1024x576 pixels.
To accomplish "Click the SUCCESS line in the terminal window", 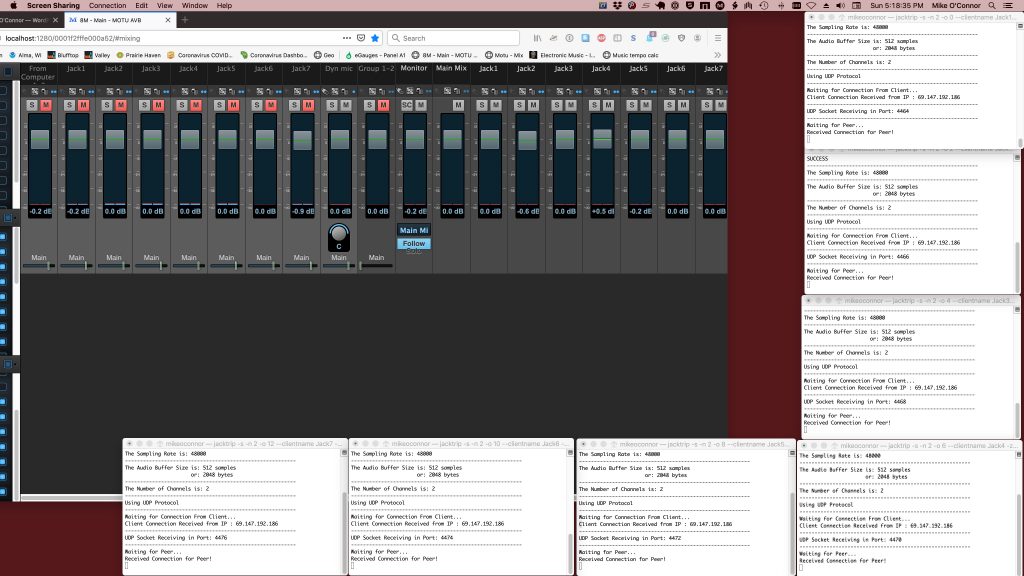I will [x=817, y=159].
